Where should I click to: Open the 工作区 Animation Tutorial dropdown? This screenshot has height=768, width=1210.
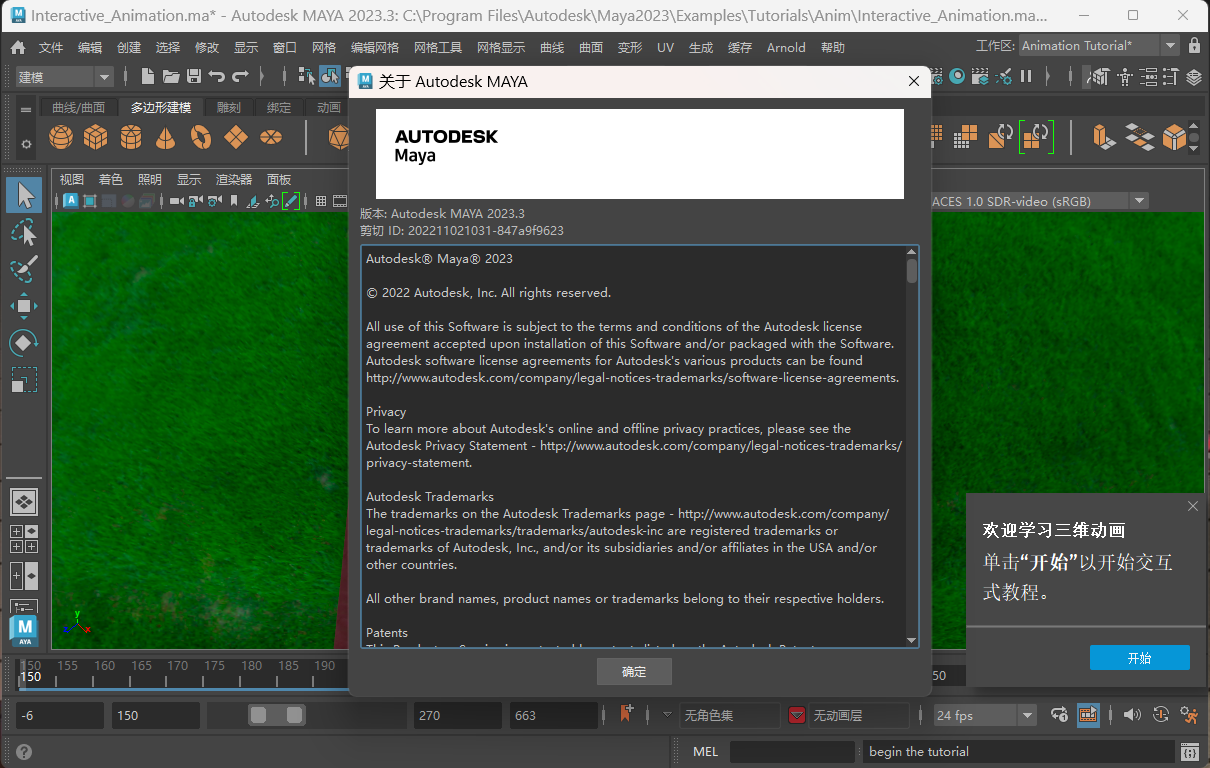click(1099, 46)
